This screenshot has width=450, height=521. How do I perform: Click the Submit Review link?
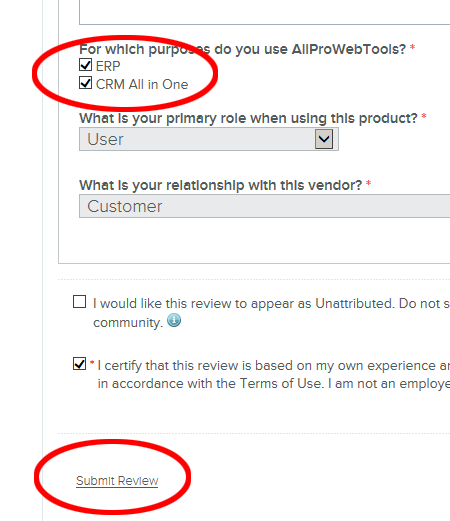pyautogui.click(x=117, y=481)
